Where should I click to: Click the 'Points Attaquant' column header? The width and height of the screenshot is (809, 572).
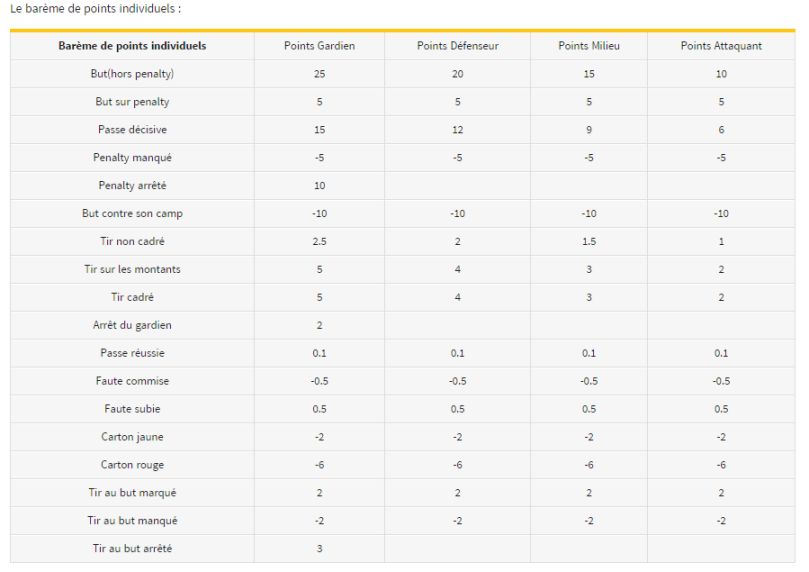(721, 46)
